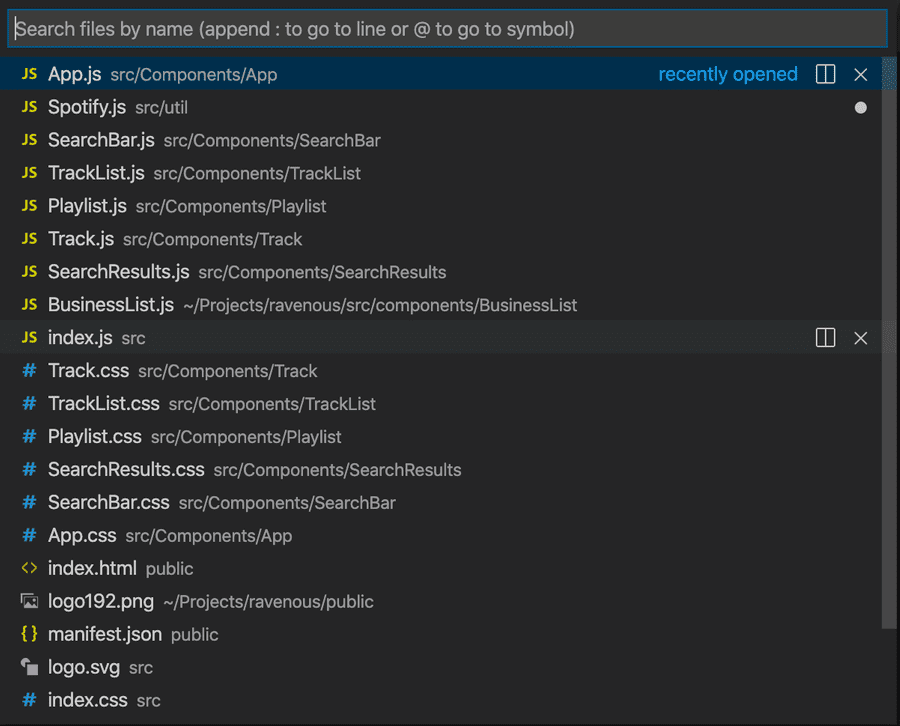
Task: Focus the search files by name field
Action: (x=448, y=29)
